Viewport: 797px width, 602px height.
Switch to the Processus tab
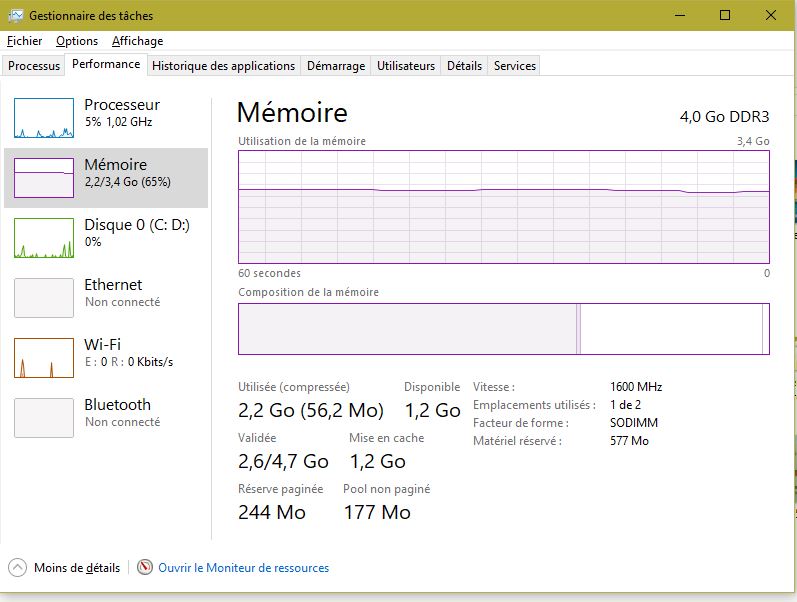coord(34,66)
